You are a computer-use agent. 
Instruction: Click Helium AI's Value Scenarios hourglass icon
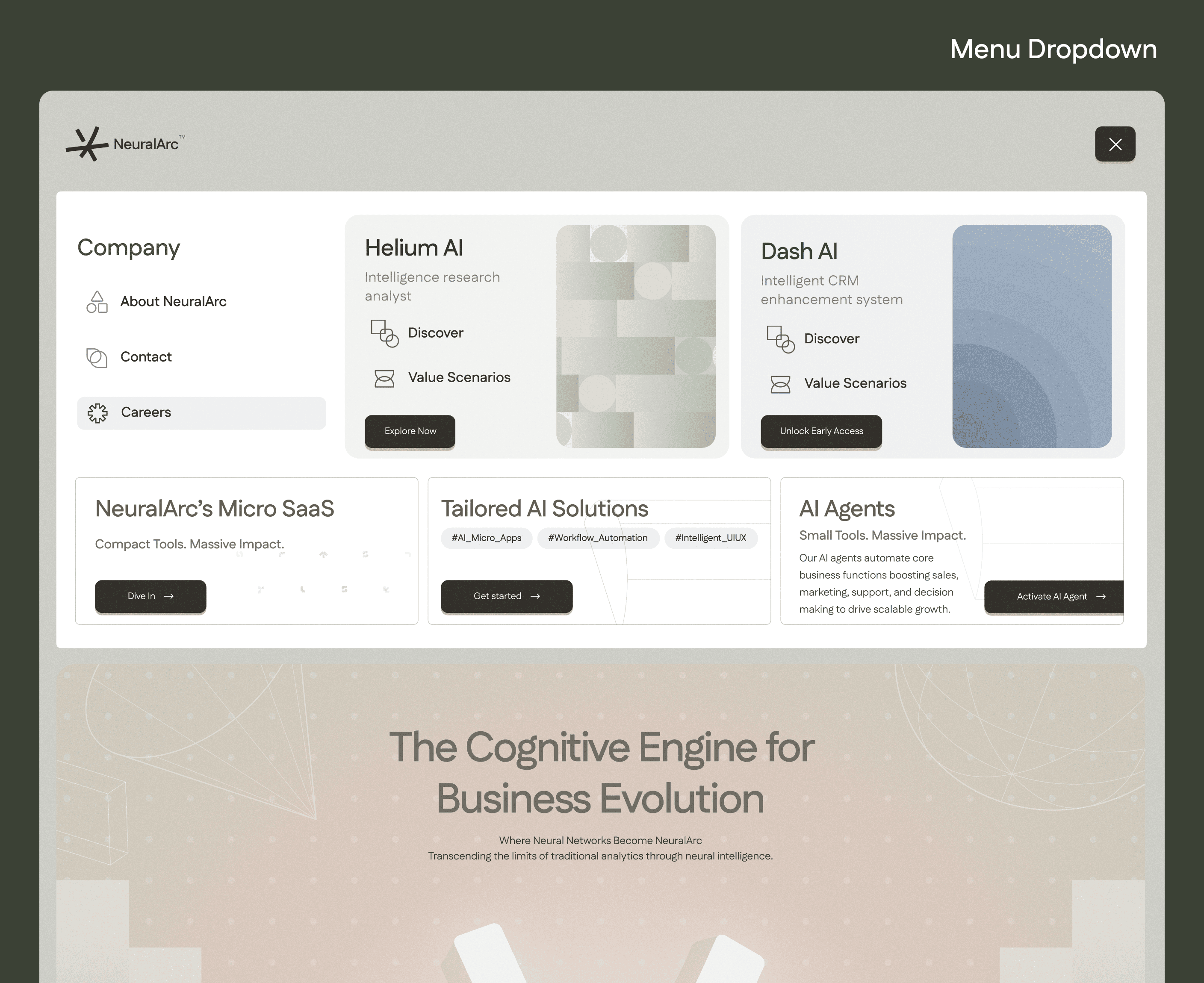tap(384, 378)
